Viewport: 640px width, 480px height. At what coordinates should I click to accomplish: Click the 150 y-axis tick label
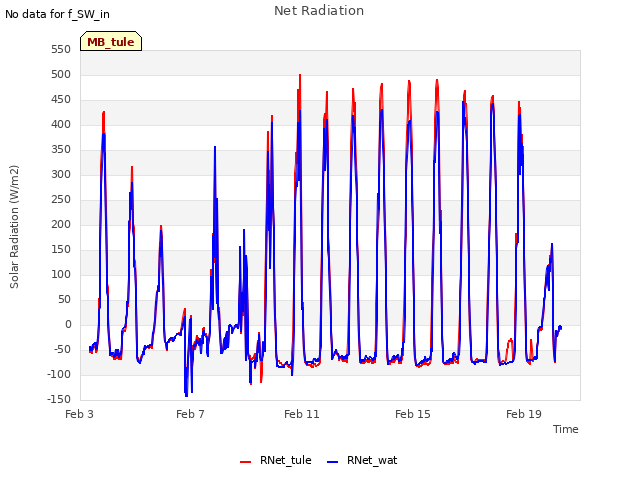[x=61, y=249]
